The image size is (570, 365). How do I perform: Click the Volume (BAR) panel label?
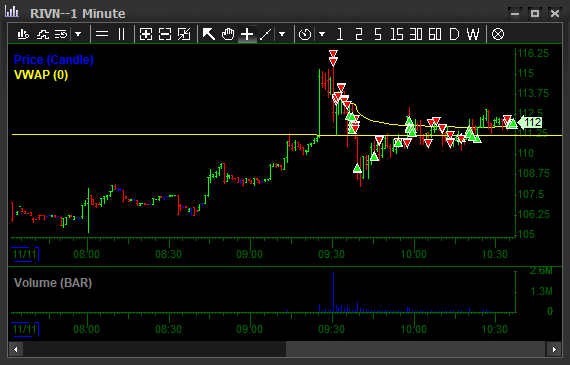point(53,282)
